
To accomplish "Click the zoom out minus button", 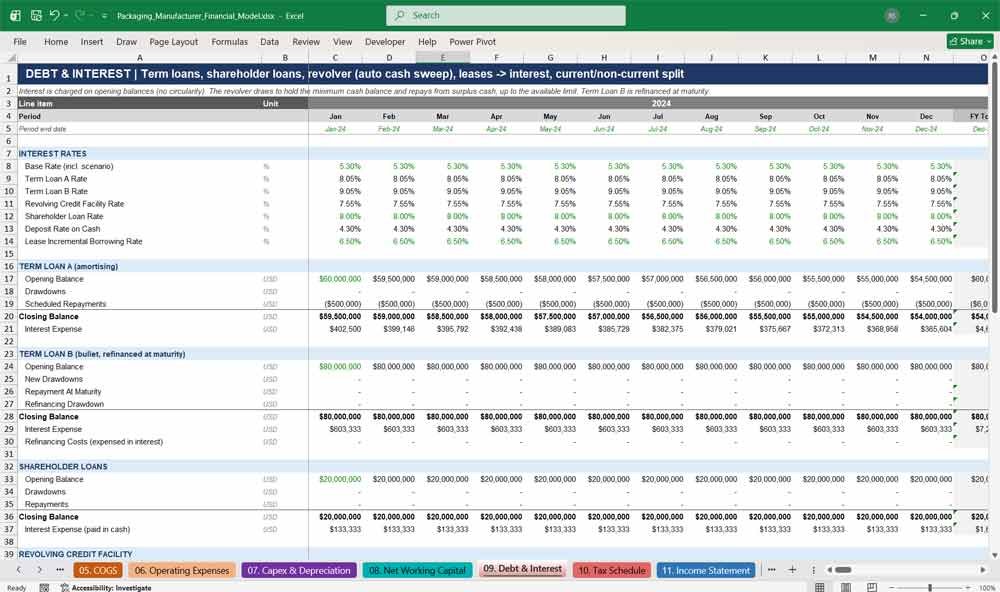I will pos(892,588).
